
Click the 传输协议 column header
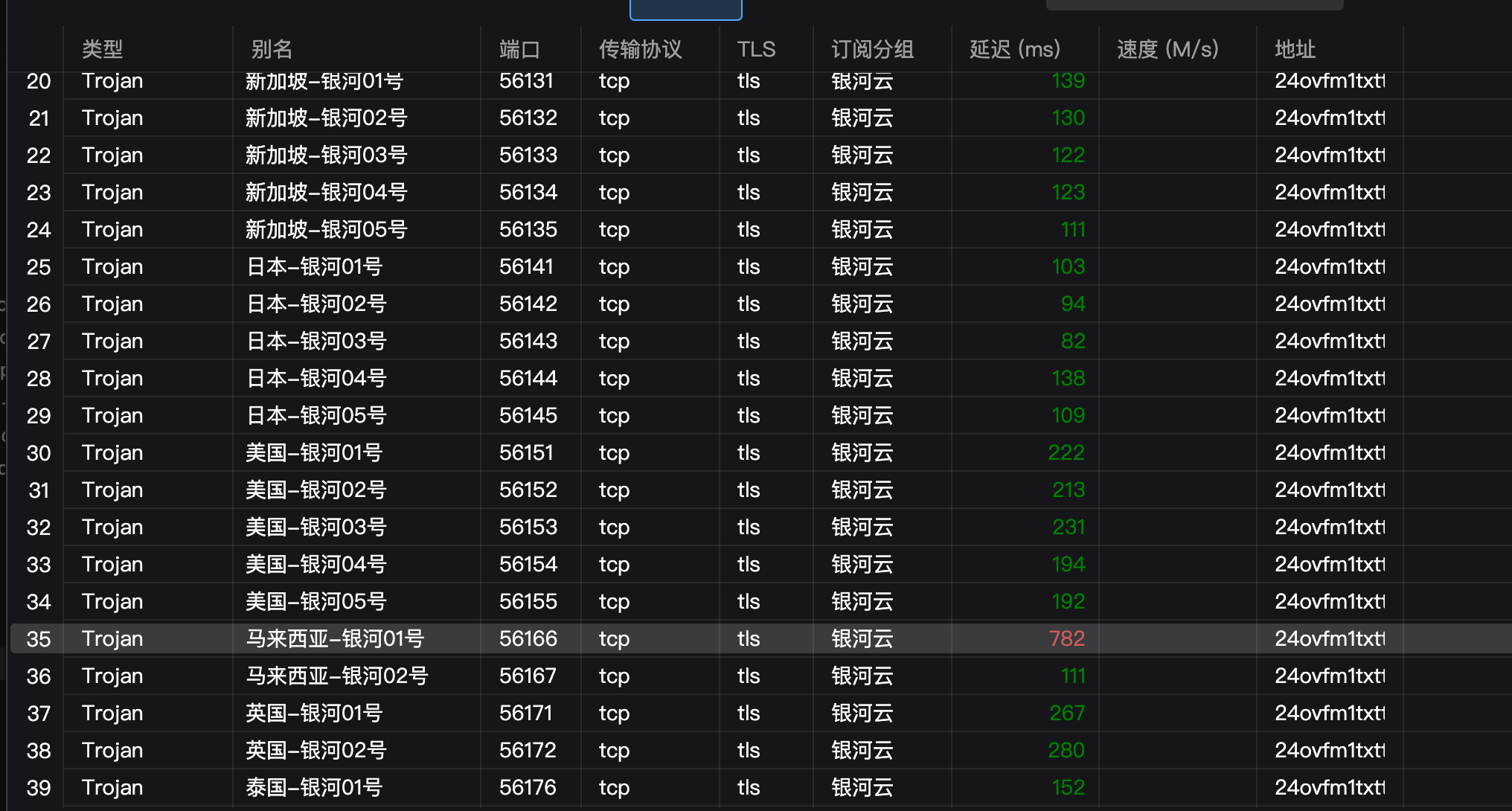(x=640, y=49)
